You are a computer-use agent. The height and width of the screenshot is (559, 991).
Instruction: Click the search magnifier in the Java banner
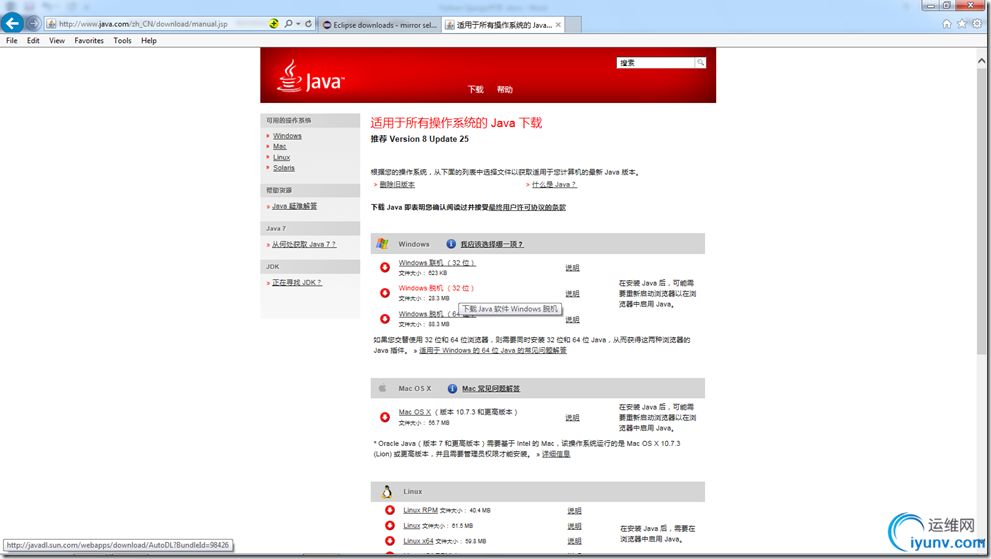(700, 62)
